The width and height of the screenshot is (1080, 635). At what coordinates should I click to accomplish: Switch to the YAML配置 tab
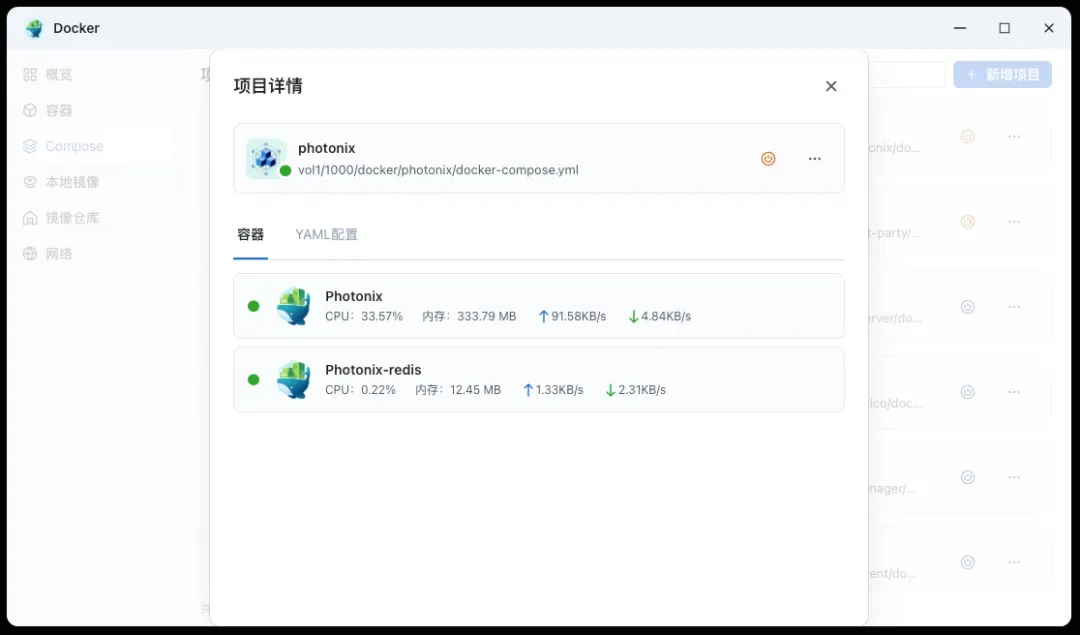click(x=326, y=235)
